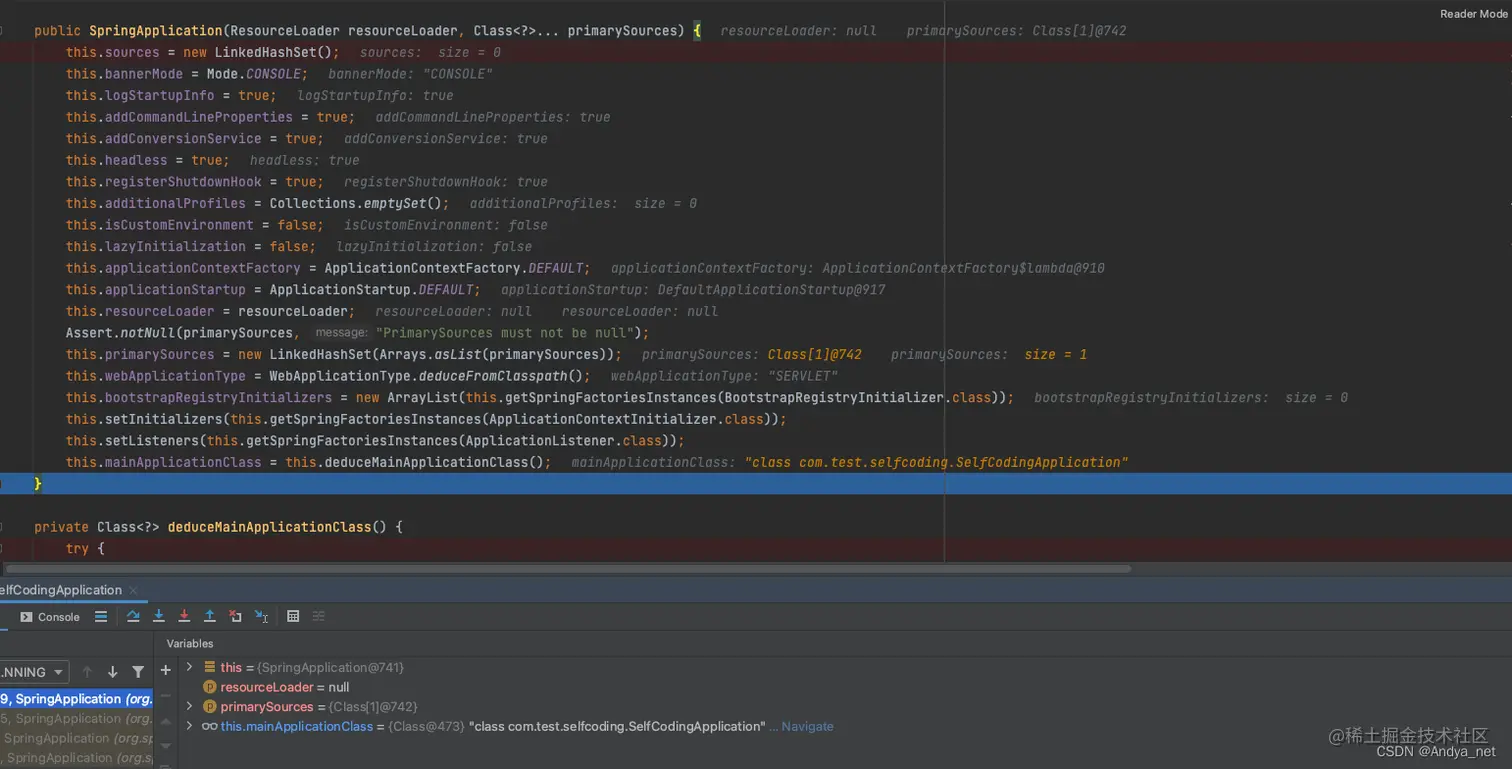
Task: Click the parameter icon beside resourceLoader
Action: 210,687
